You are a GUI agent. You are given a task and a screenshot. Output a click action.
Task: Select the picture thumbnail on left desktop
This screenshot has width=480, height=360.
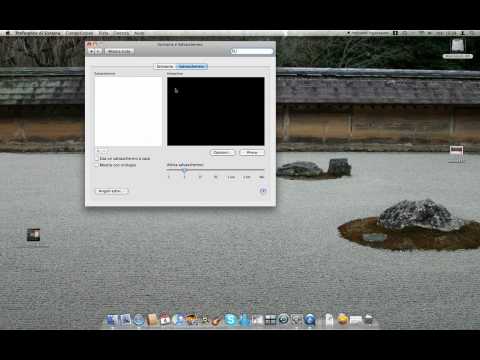pyautogui.click(x=33, y=235)
